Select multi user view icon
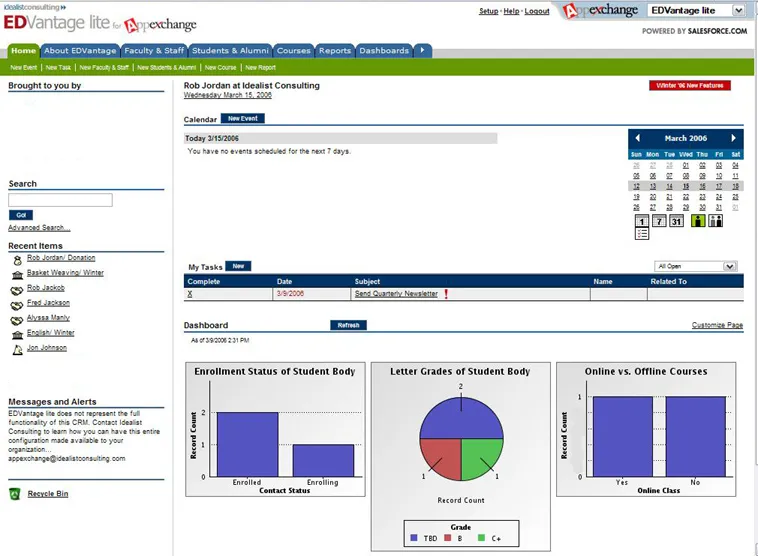The width and height of the screenshot is (758, 556). click(x=715, y=221)
